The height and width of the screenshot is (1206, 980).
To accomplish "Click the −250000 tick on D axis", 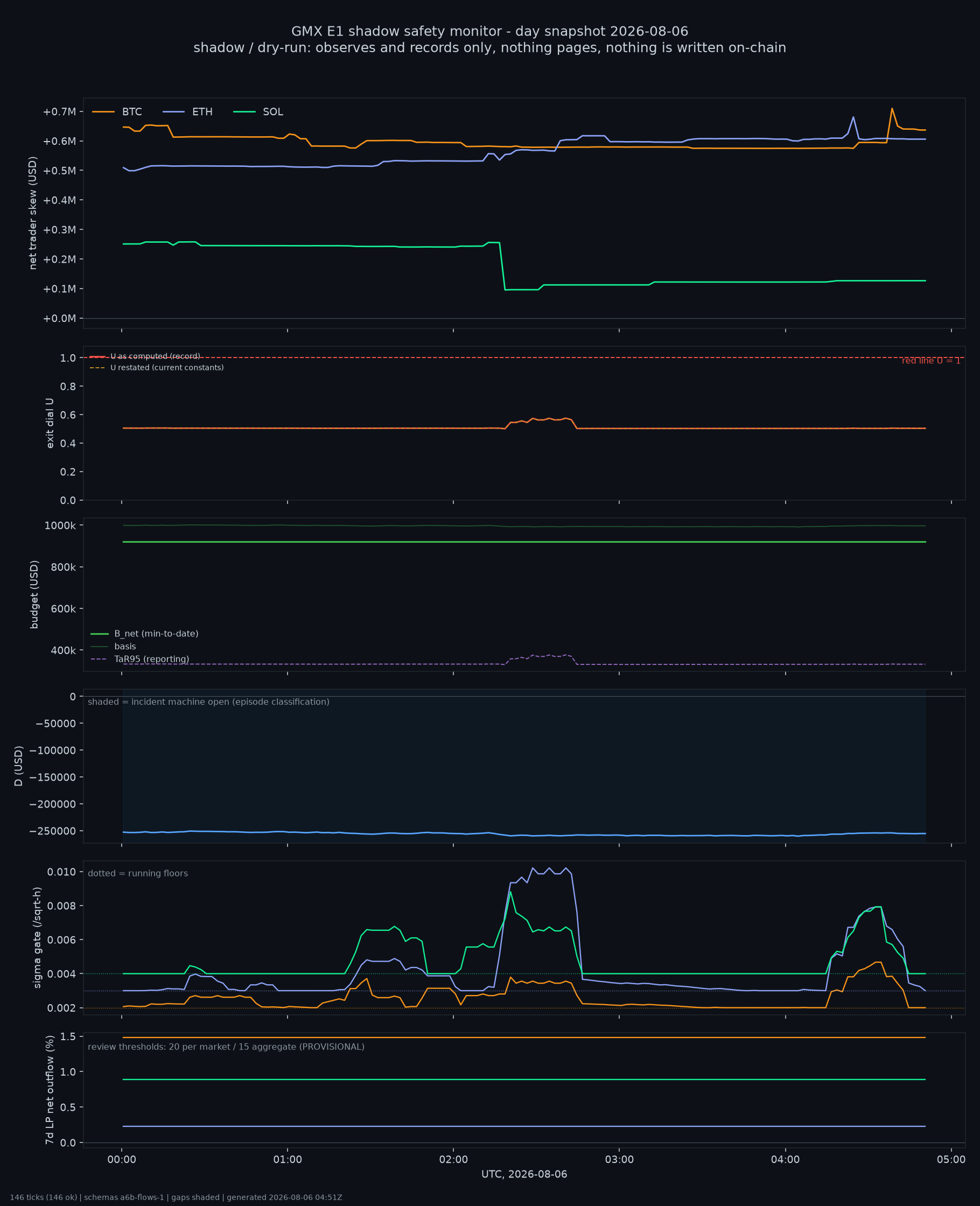I will [x=53, y=831].
